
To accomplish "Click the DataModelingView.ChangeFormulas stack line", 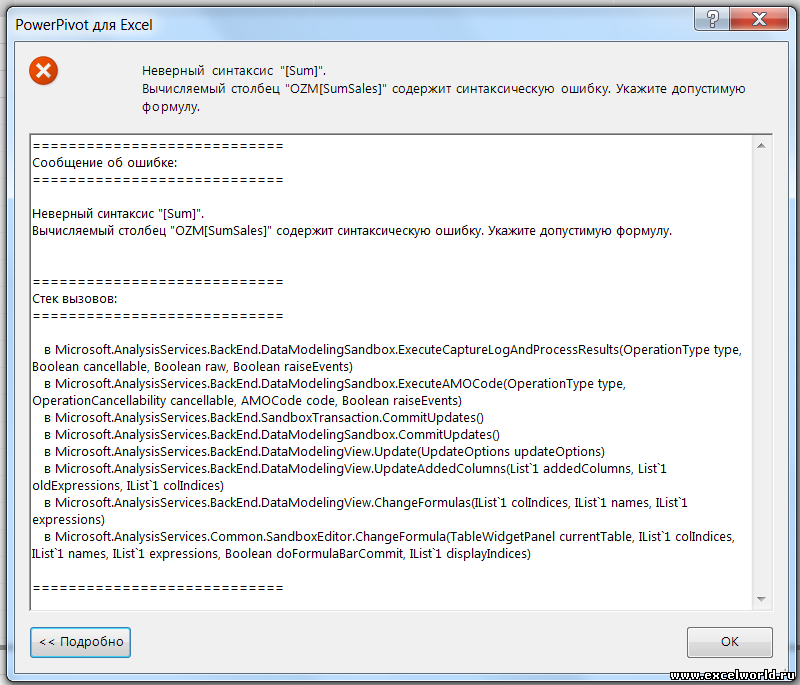I will 360,511.
